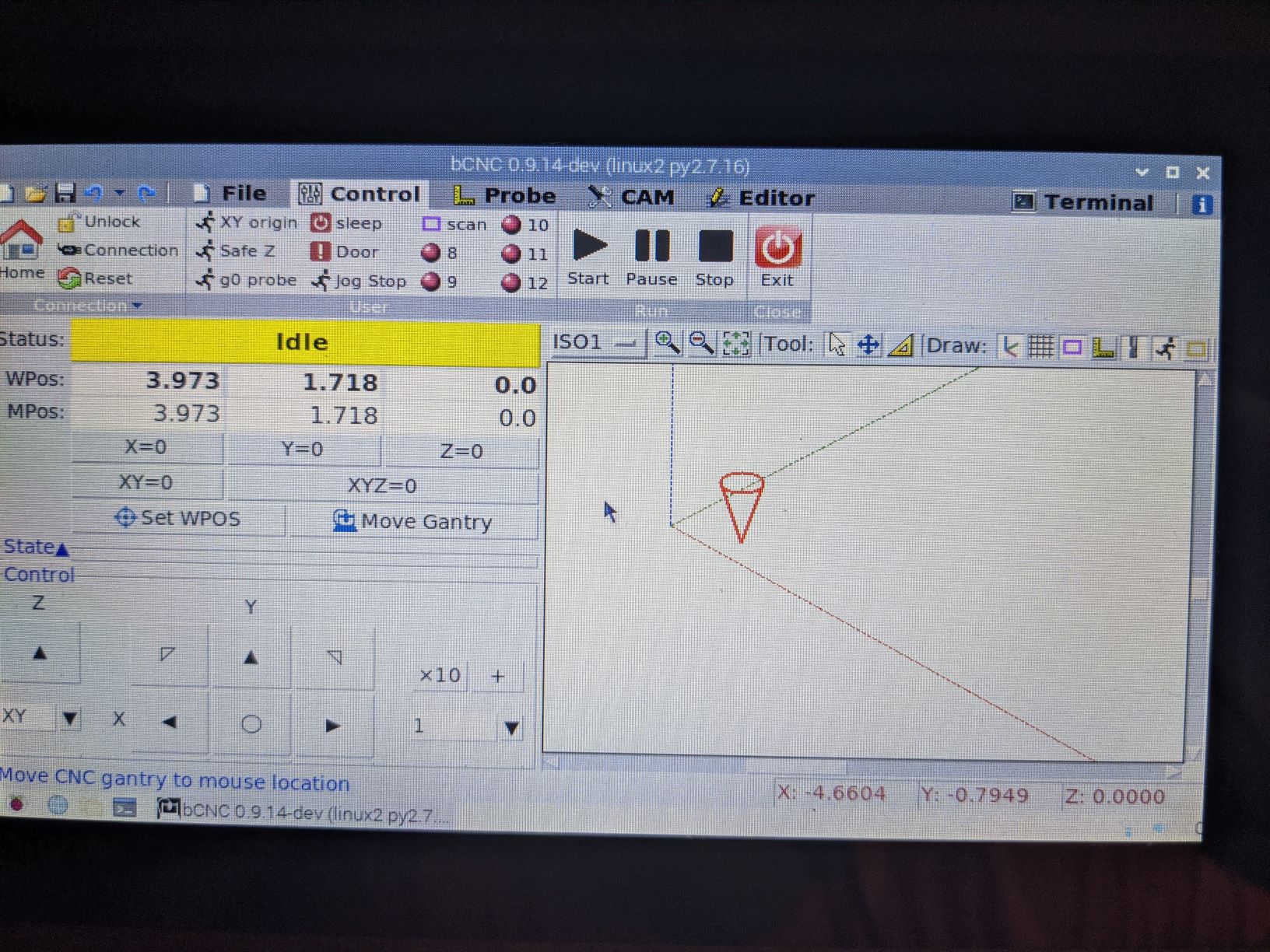Click user button 11
Viewport: 1270px width, 952px height.
(525, 254)
